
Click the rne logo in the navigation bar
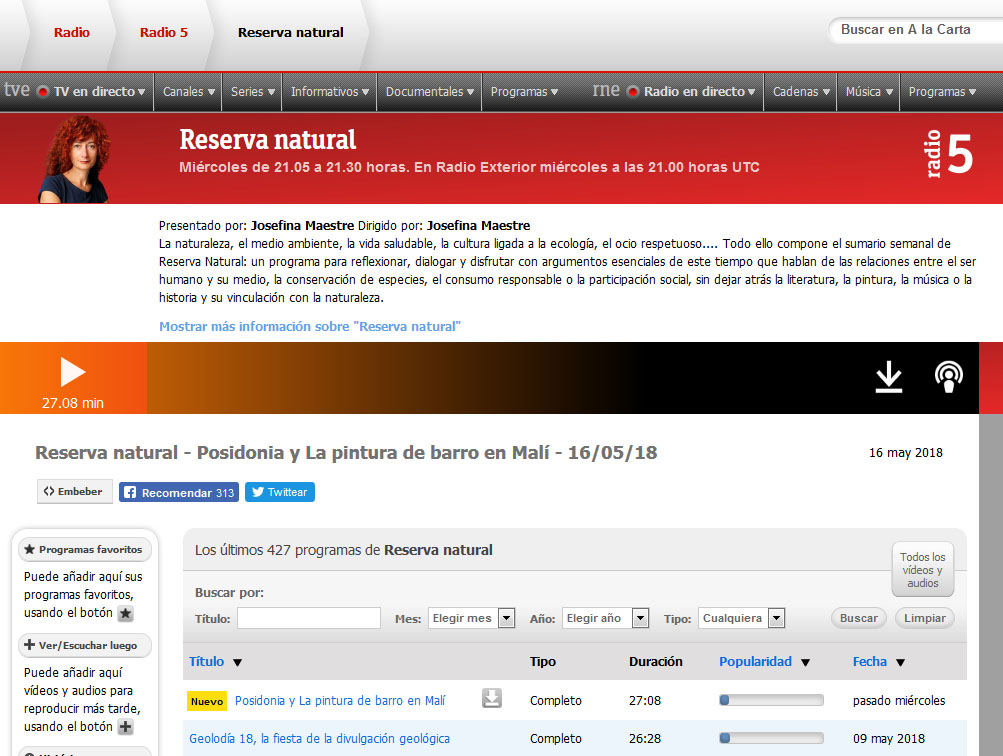click(x=606, y=90)
